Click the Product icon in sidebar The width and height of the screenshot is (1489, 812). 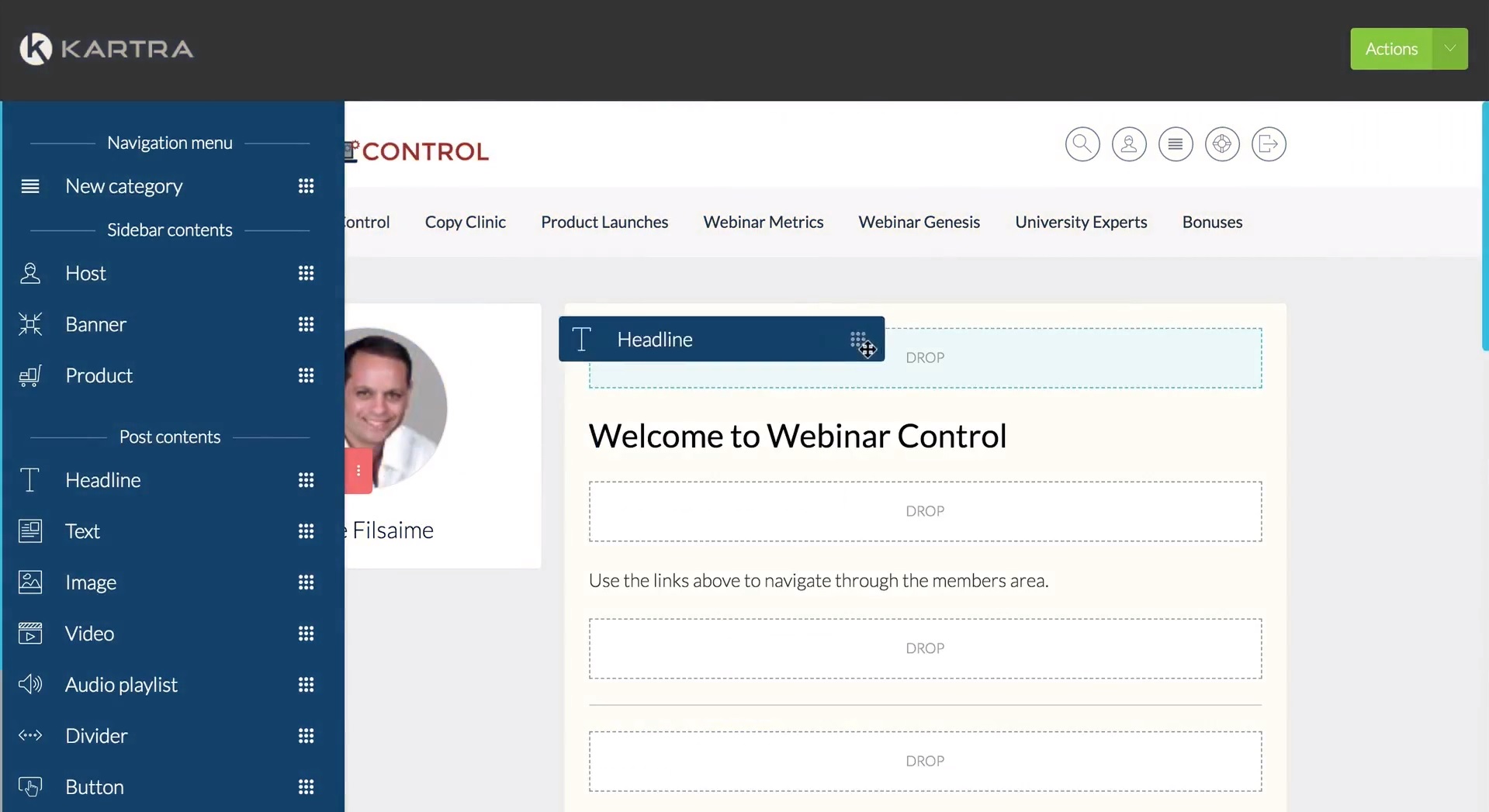(x=30, y=375)
